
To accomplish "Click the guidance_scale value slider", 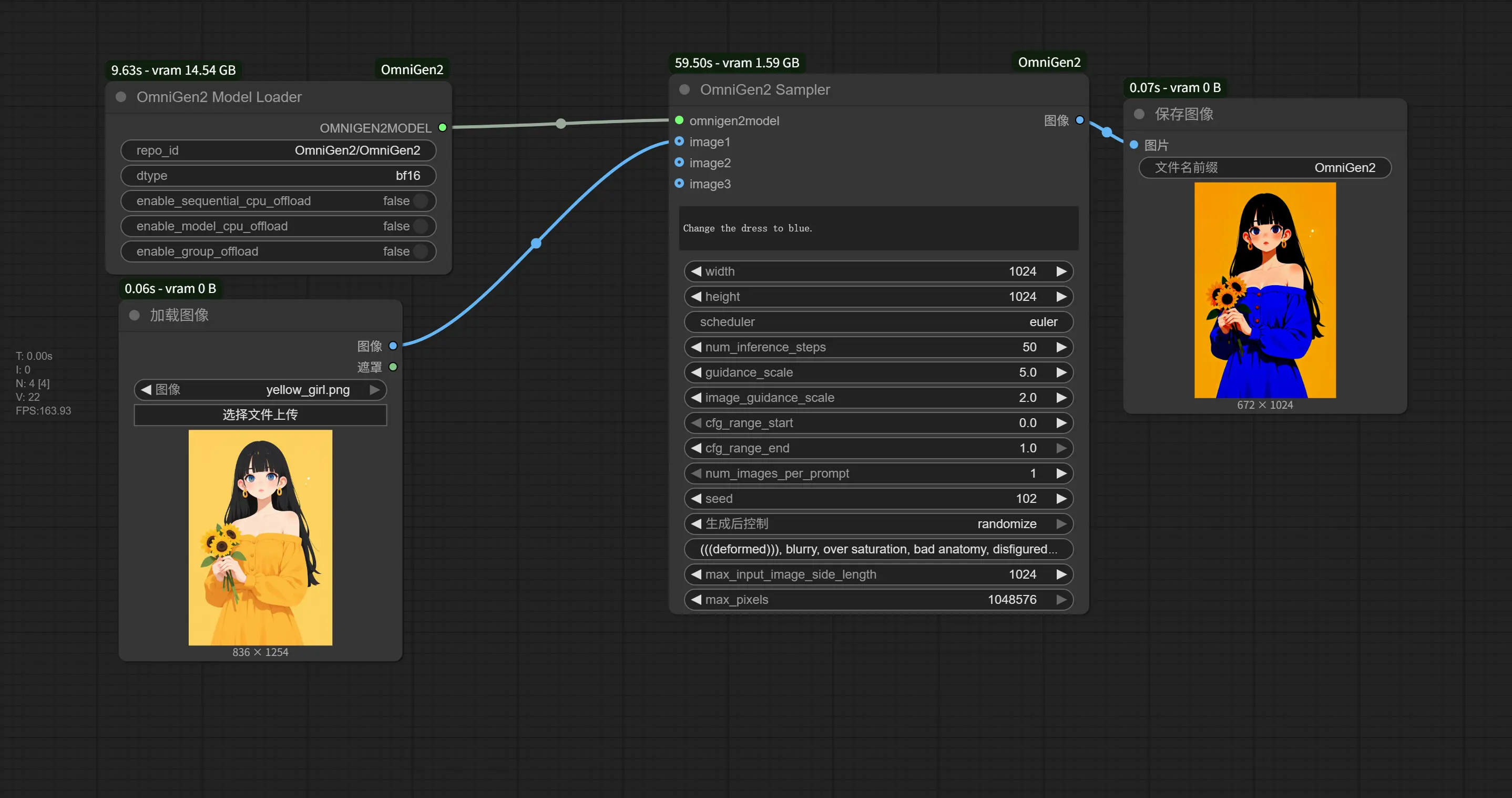I will [x=878, y=372].
